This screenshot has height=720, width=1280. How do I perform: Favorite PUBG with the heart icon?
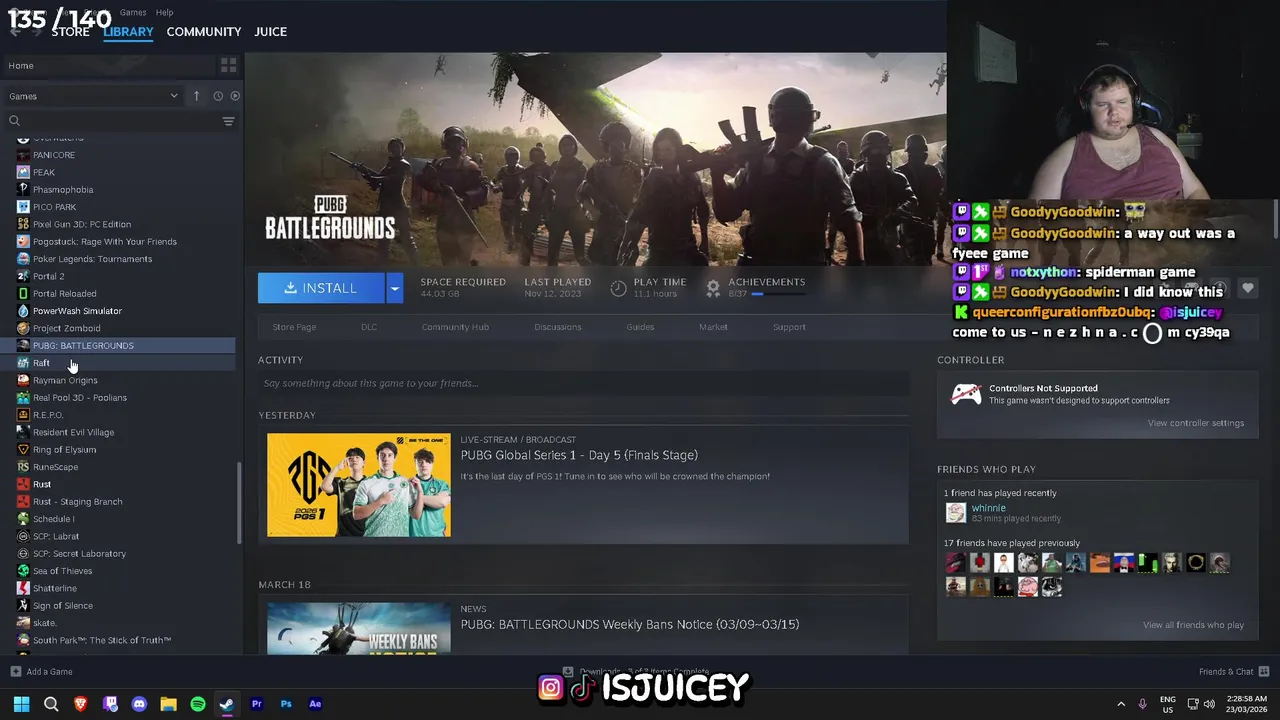(x=1247, y=289)
